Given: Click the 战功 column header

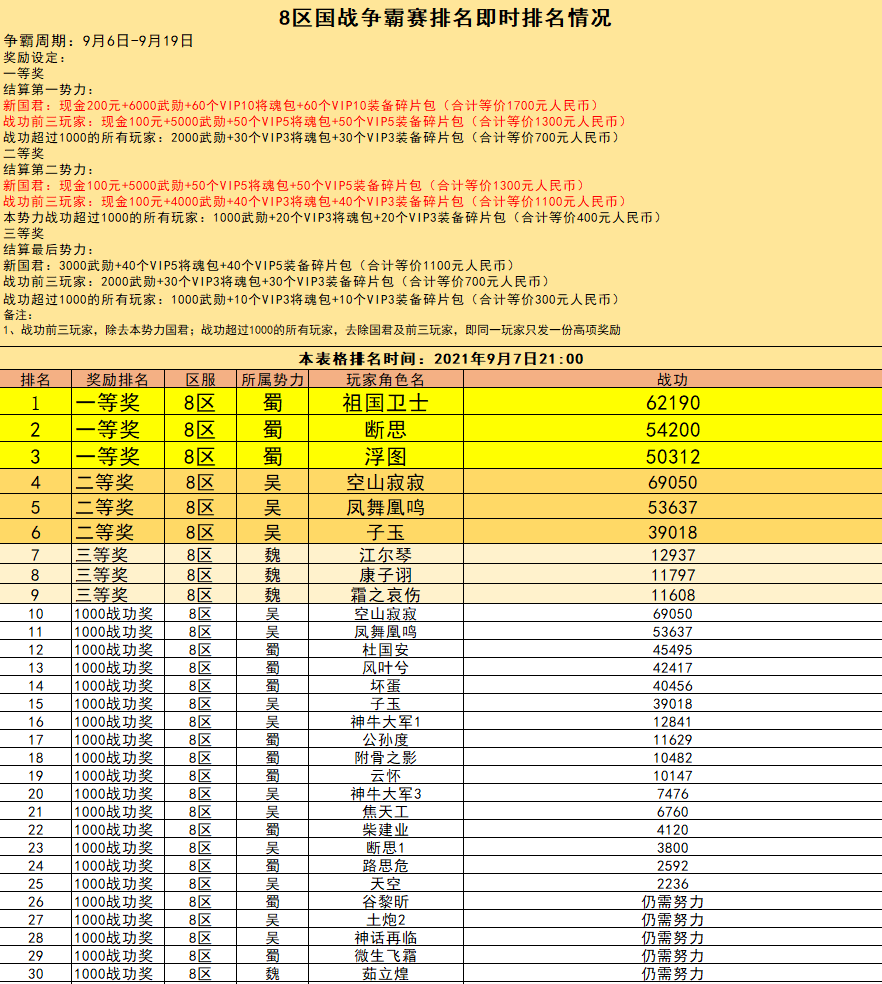Looking at the screenshot, I should click(672, 380).
